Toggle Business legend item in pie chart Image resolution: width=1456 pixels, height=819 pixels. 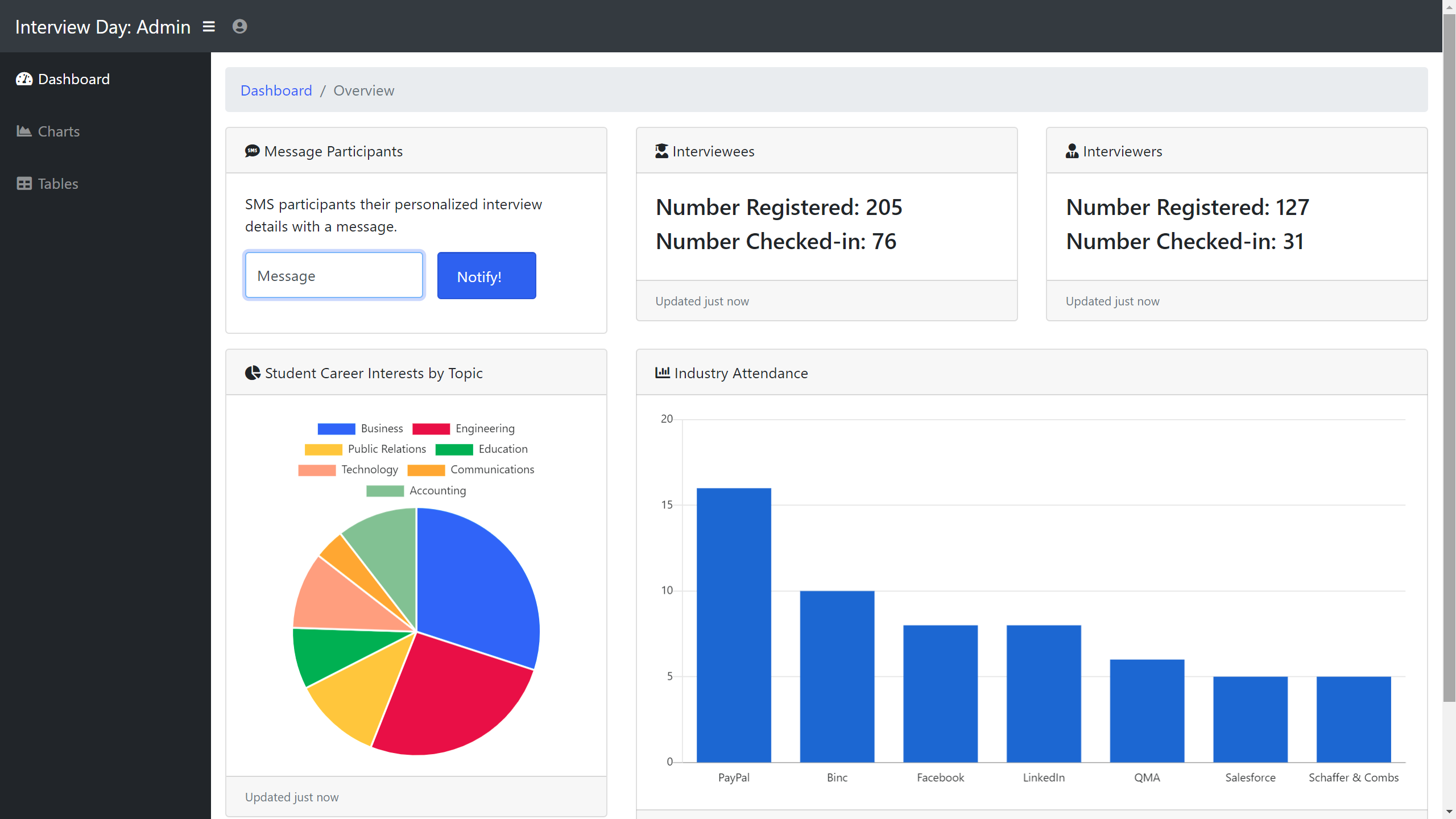[360, 429]
